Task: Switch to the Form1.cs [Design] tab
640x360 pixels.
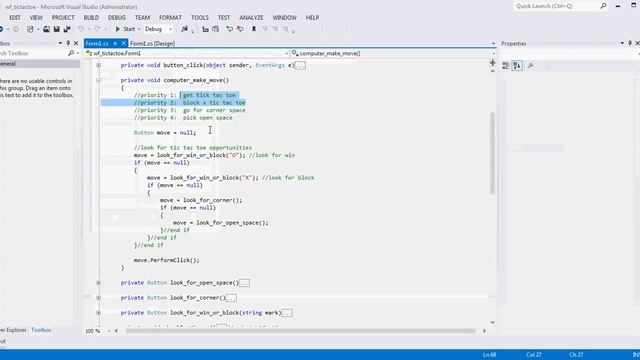Action: (x=152, y=43)
